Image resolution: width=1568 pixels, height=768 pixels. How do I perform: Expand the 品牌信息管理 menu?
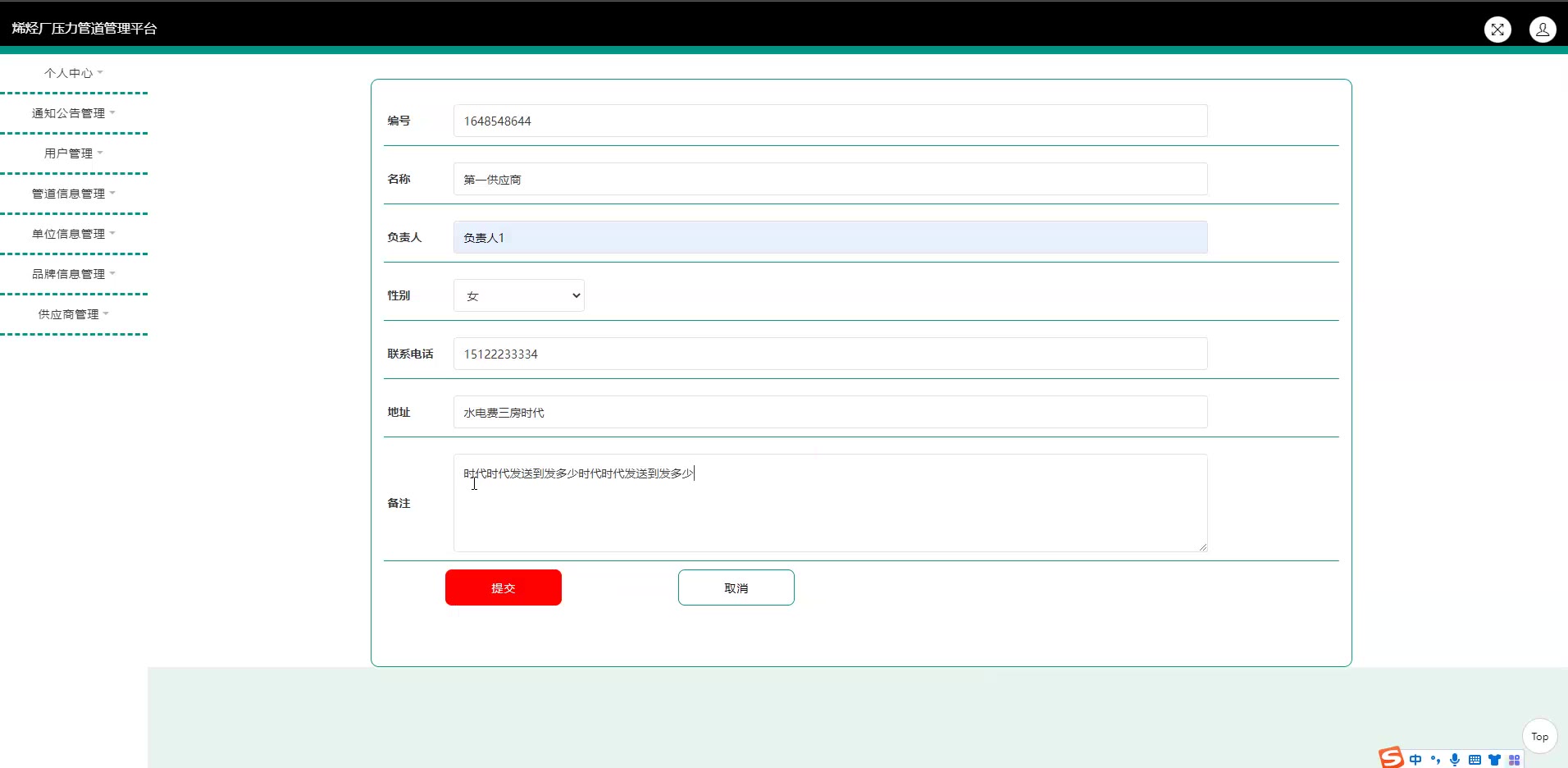(x=74, y=274)
